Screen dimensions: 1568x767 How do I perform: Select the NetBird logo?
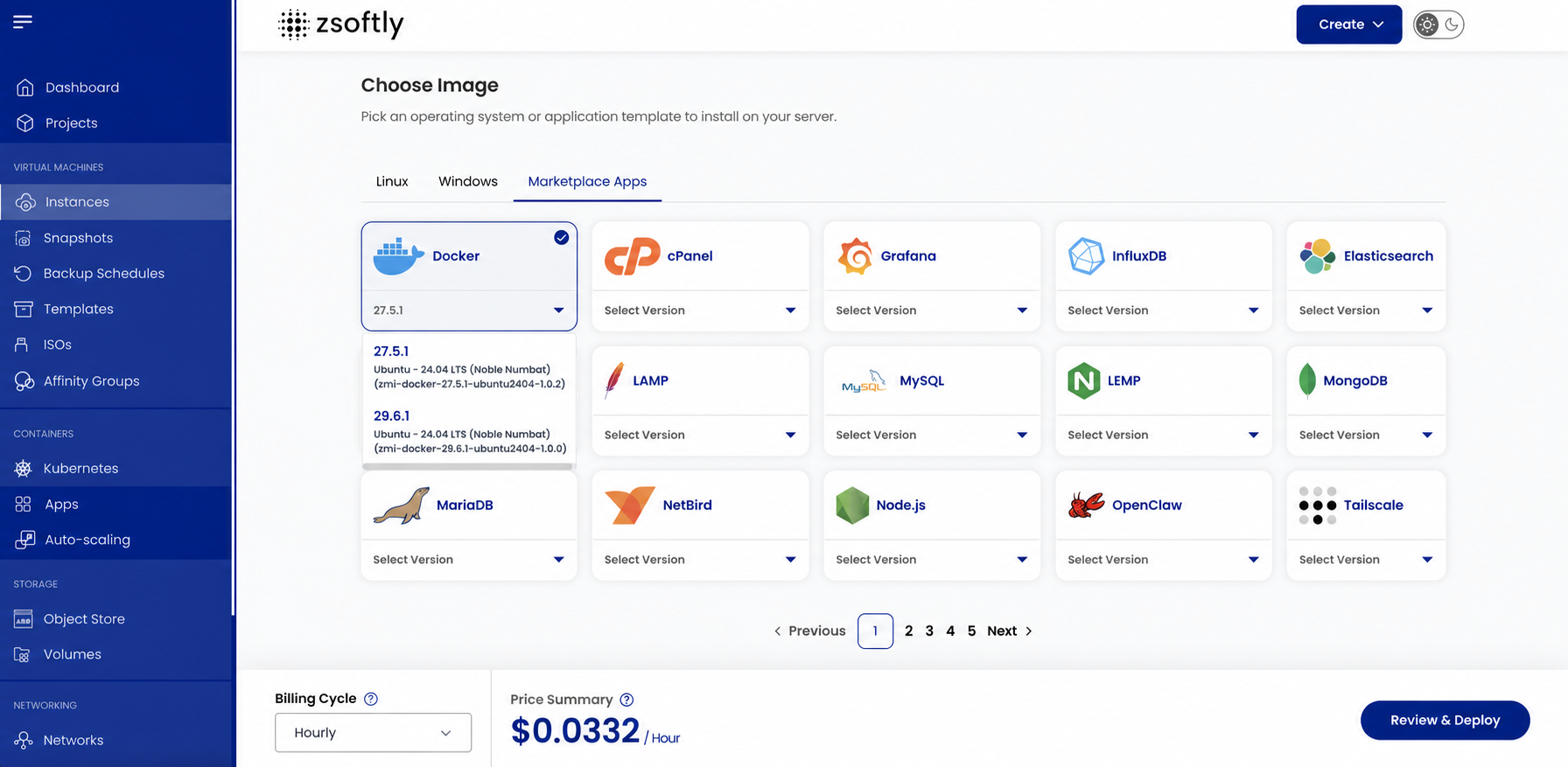(x=630, y=506)
